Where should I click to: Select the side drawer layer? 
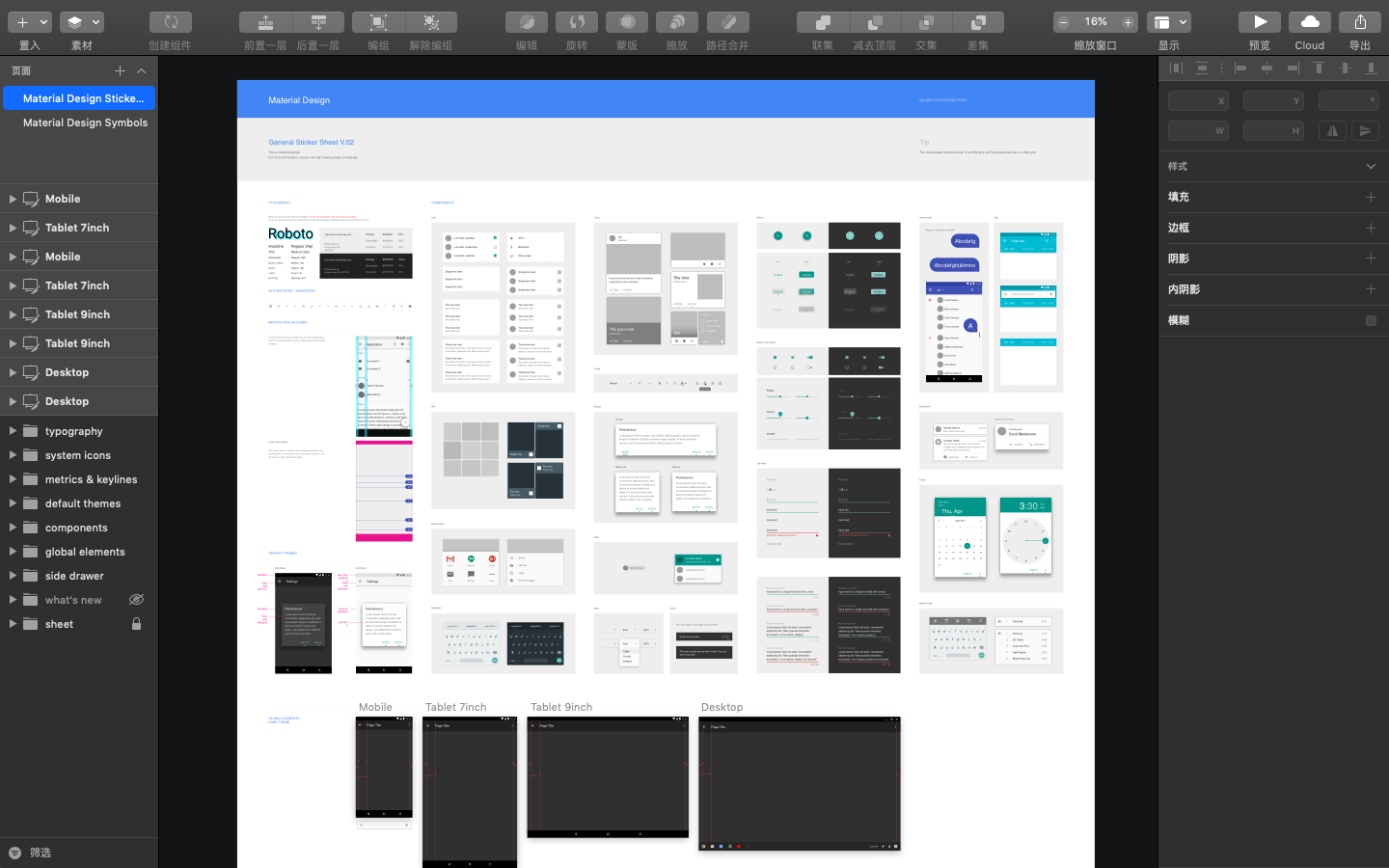coord(74,576)
